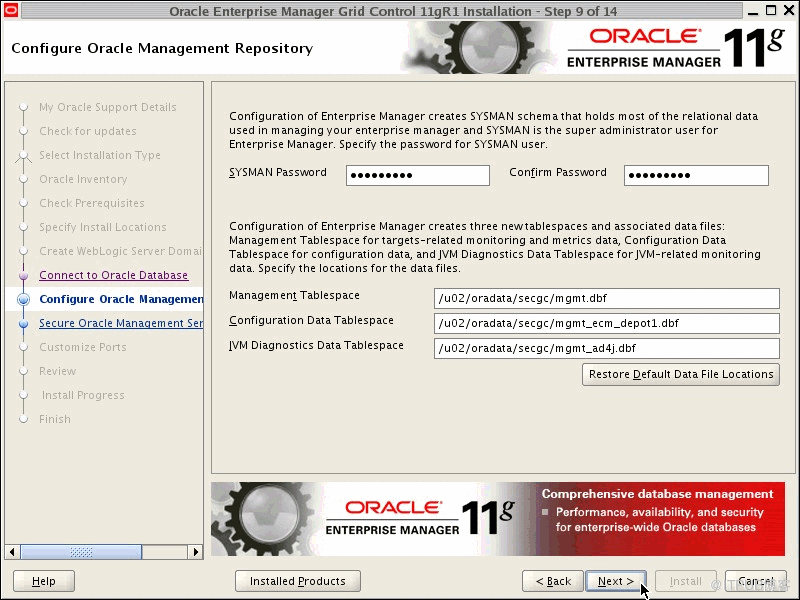Maximize the installation window
800x600 pixels.
[771, 11]
